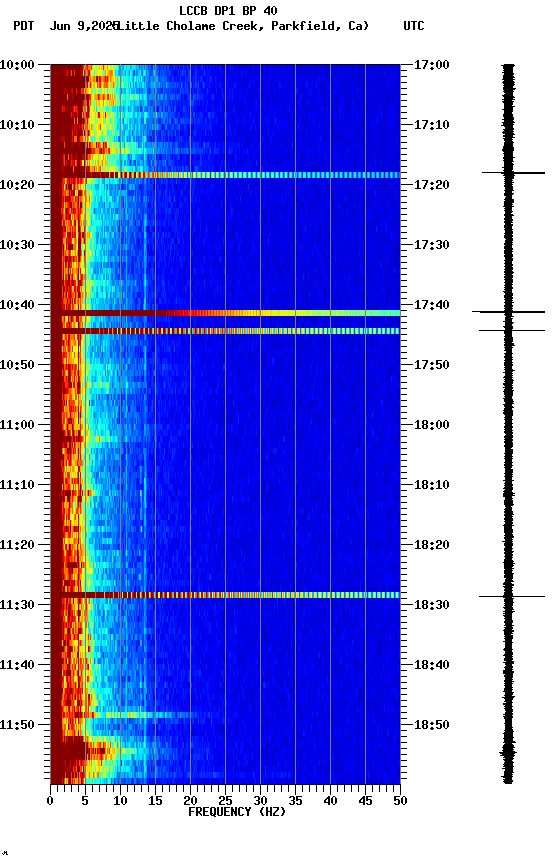The height and width of the screenshot is (864, 552).
Task: Click the '11:40' PDT time label
Action: [17, 666]
